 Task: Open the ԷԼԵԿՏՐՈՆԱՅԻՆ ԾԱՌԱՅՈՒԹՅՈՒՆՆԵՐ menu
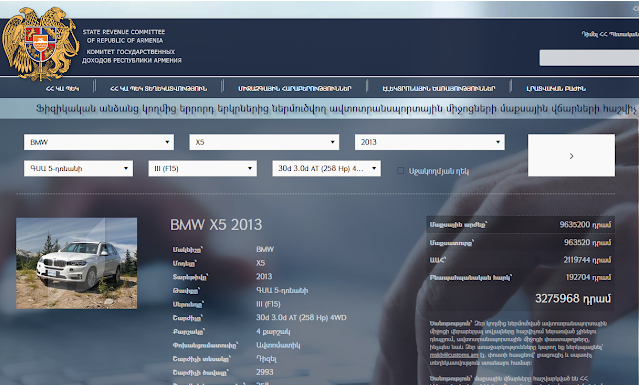439,88
